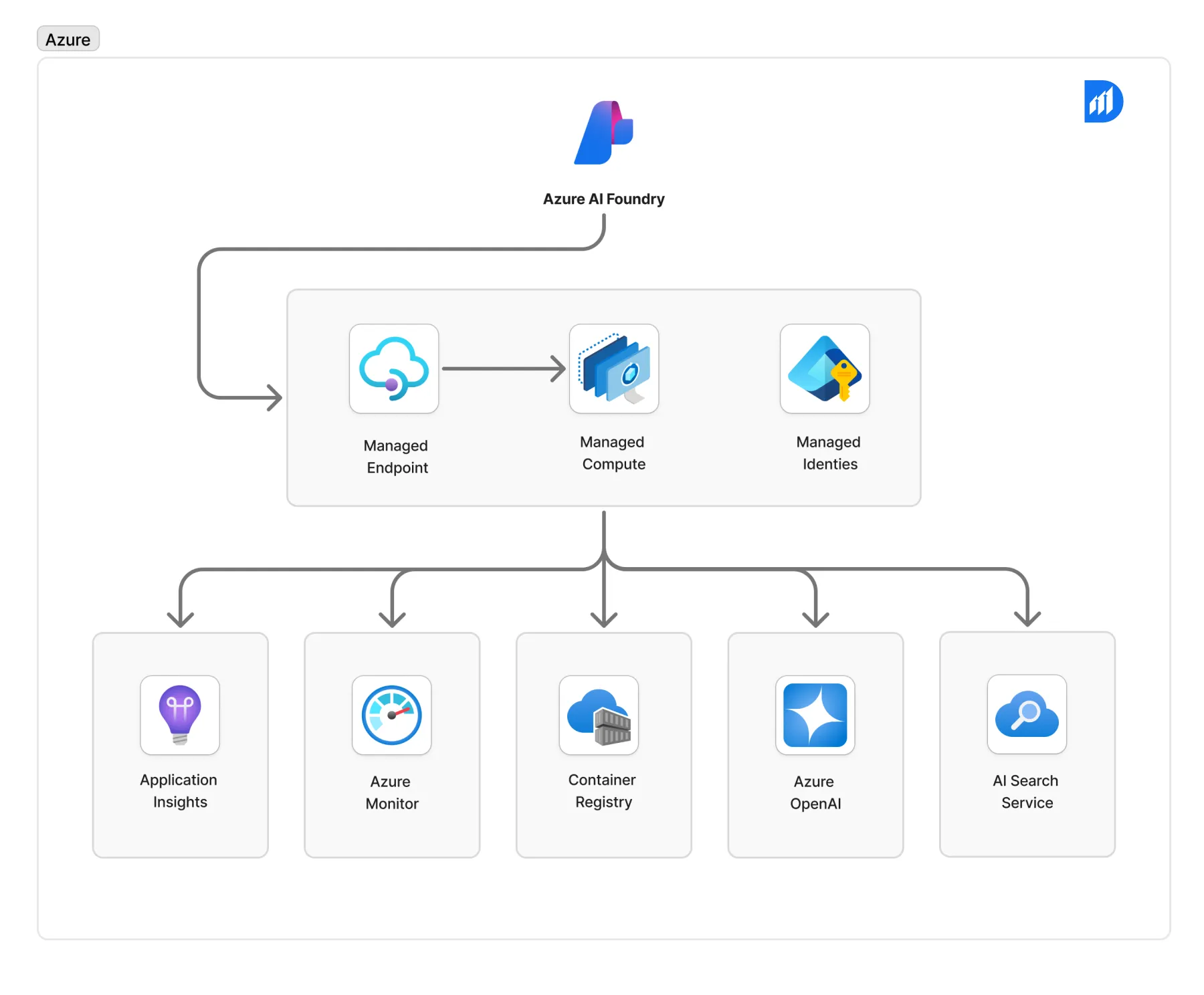Click the blue chart logo in corner
Screen dimensions: 1204x995
1103,102
